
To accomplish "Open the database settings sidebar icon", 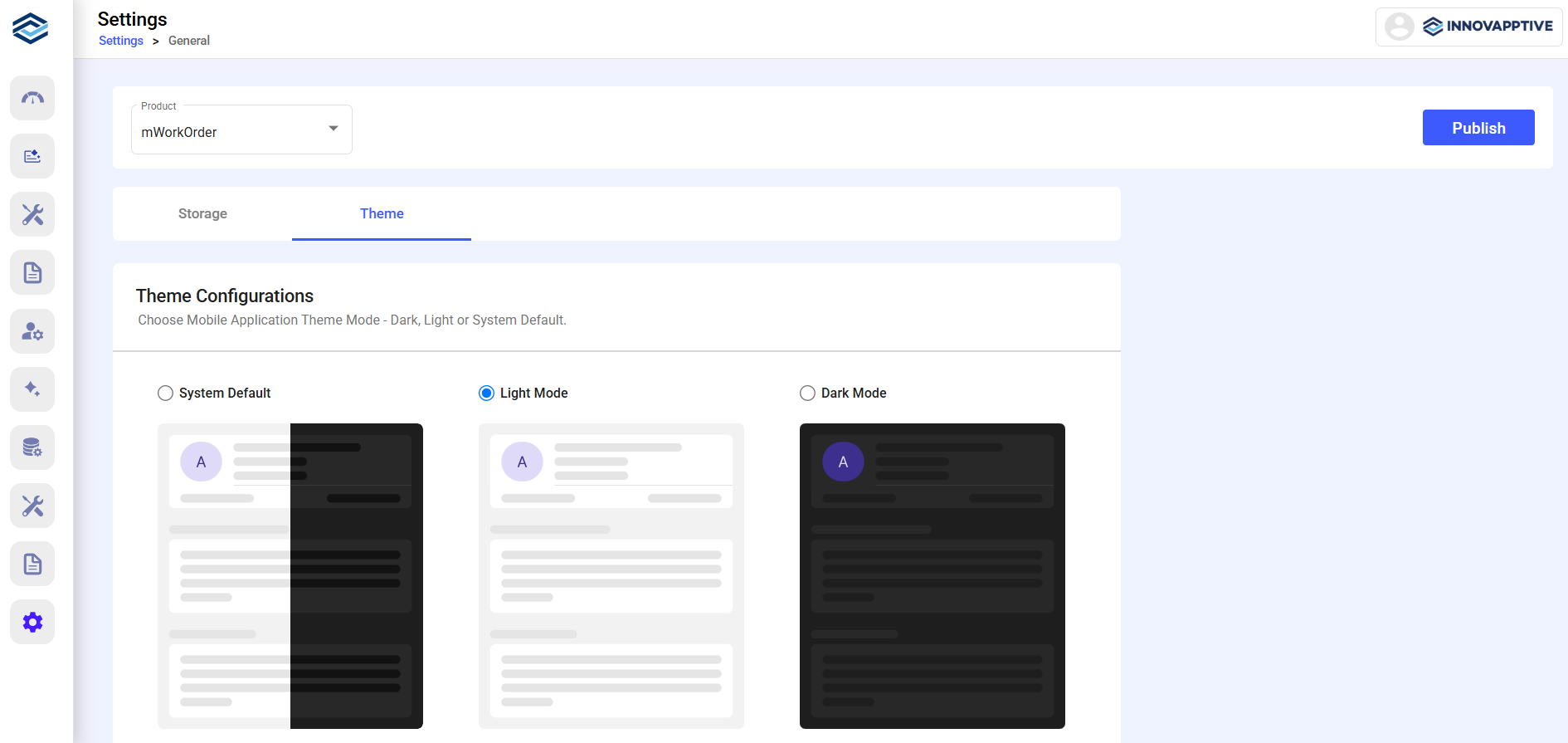I will click(x=32, y=447).
